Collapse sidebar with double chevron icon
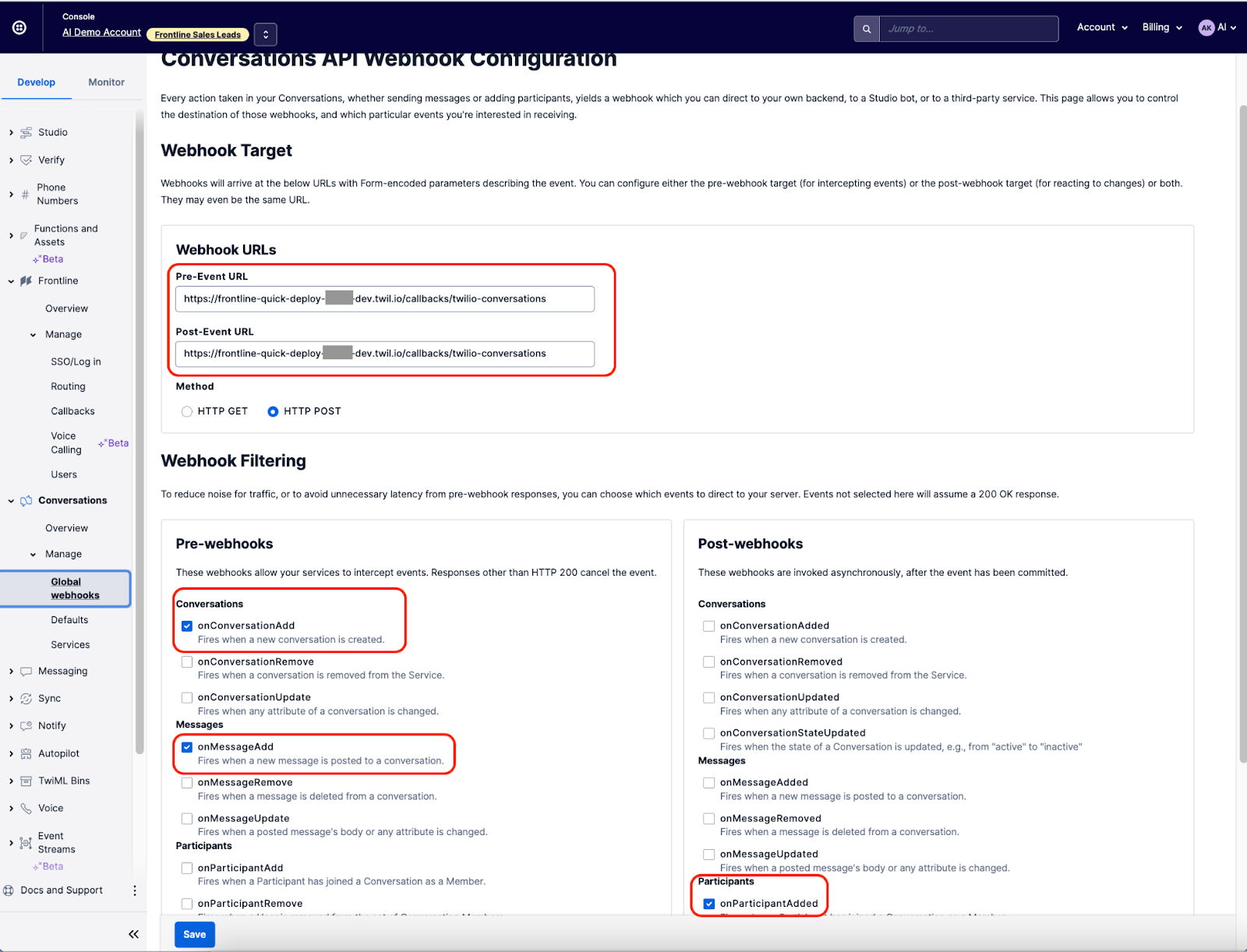1247x952 pixels. point(133,934)
